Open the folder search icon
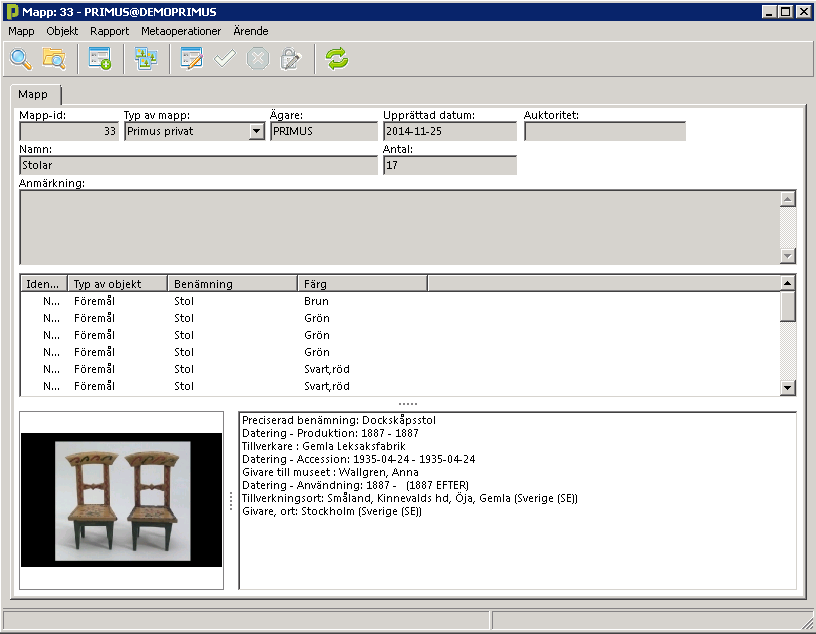The height and width of the screenshot is (634, 816). [54, 59]
